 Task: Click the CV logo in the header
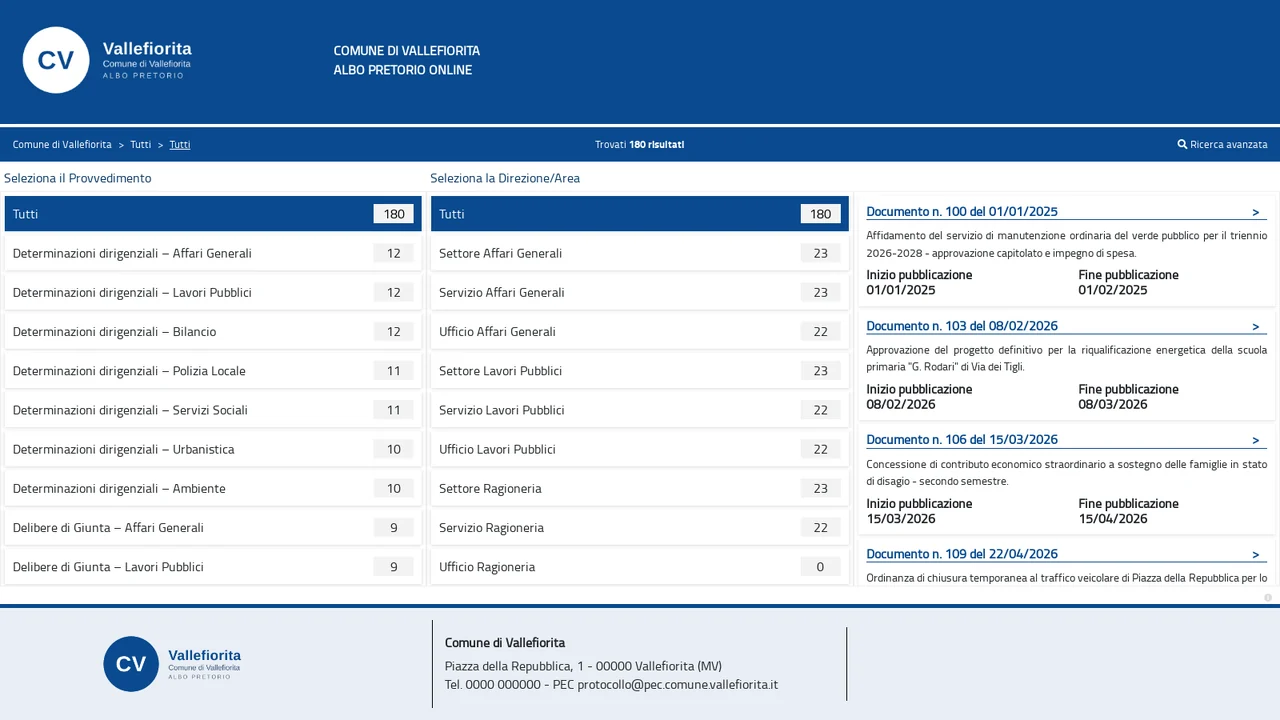56,60
